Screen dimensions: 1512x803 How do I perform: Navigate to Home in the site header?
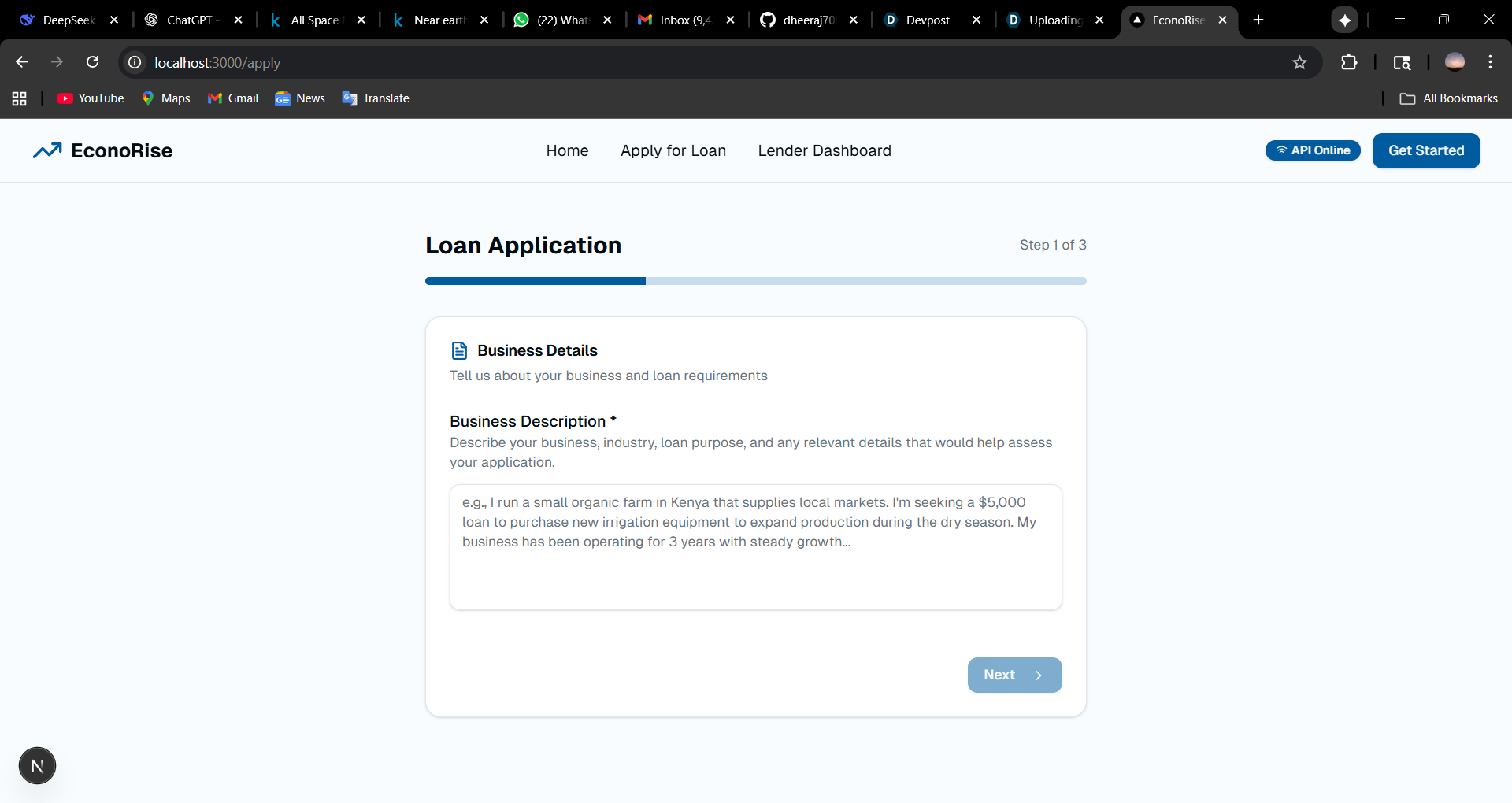[568, 150]
